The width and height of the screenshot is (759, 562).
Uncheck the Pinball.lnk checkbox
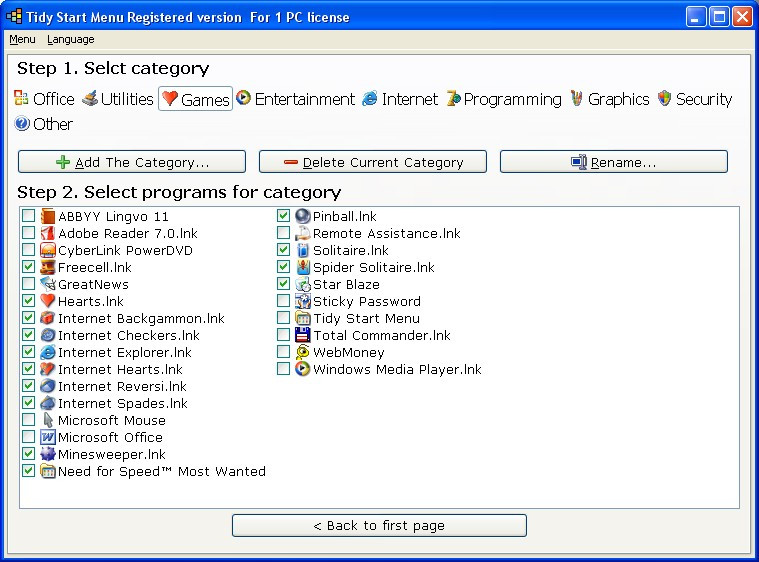[283, 215]
